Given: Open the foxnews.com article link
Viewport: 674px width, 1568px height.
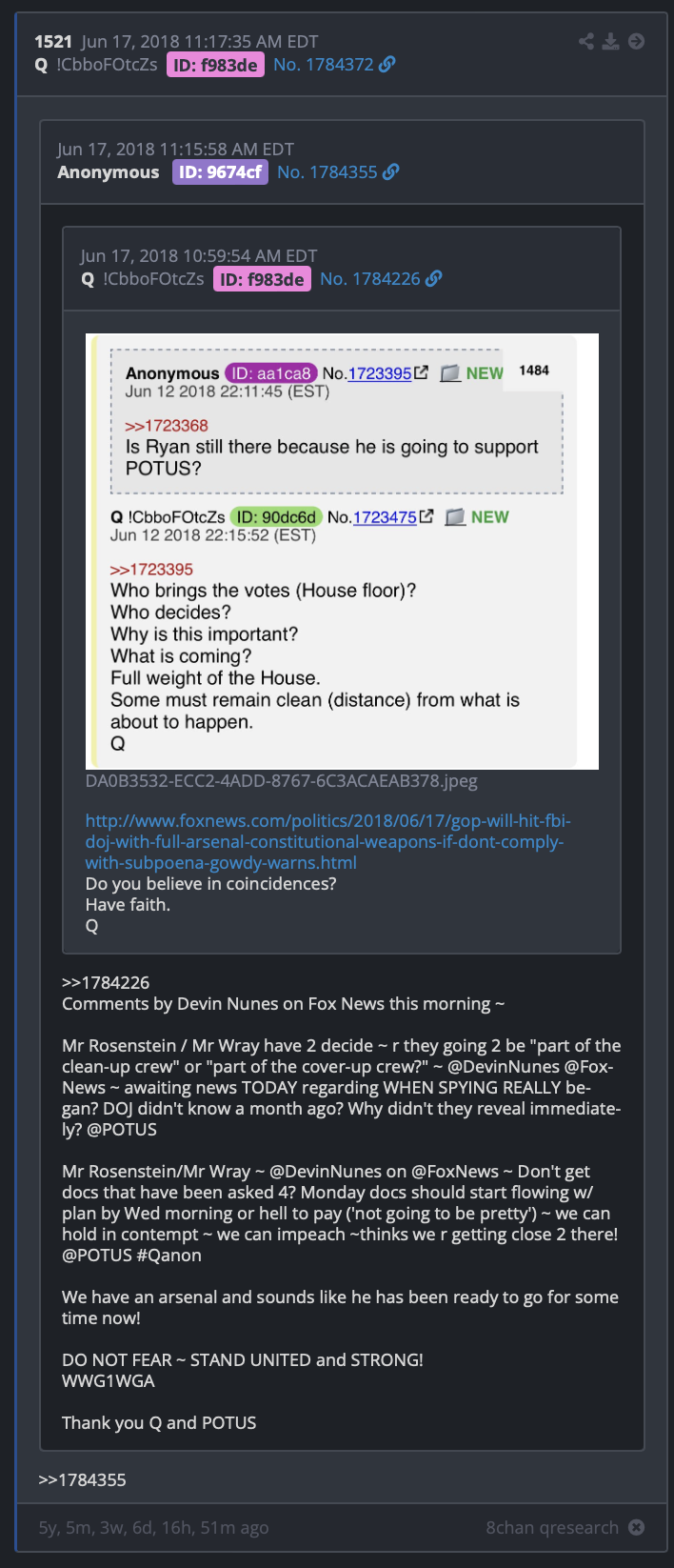Looking at the screenshot, I should 327,842.
